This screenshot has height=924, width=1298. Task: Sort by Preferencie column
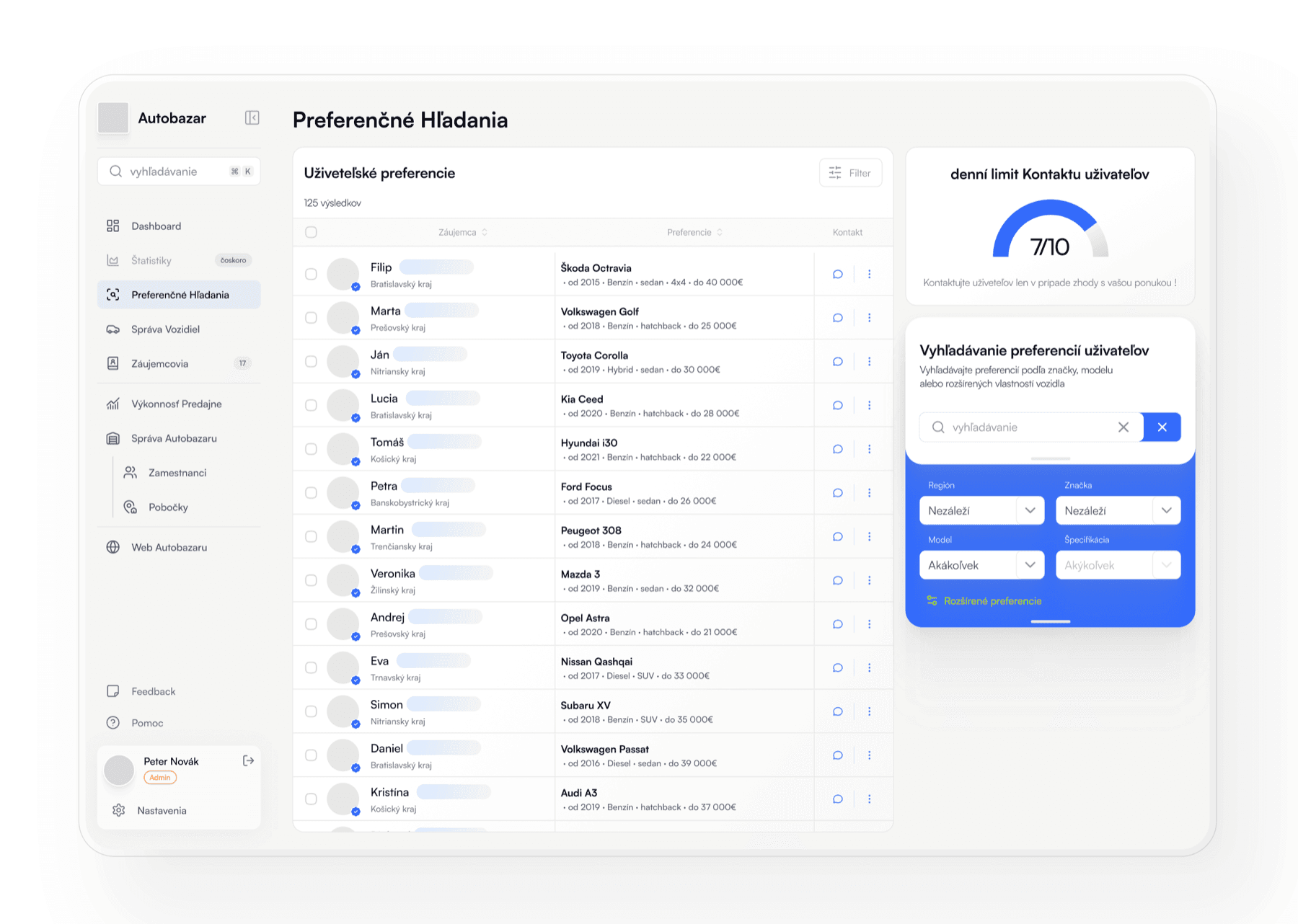(694, 232)
